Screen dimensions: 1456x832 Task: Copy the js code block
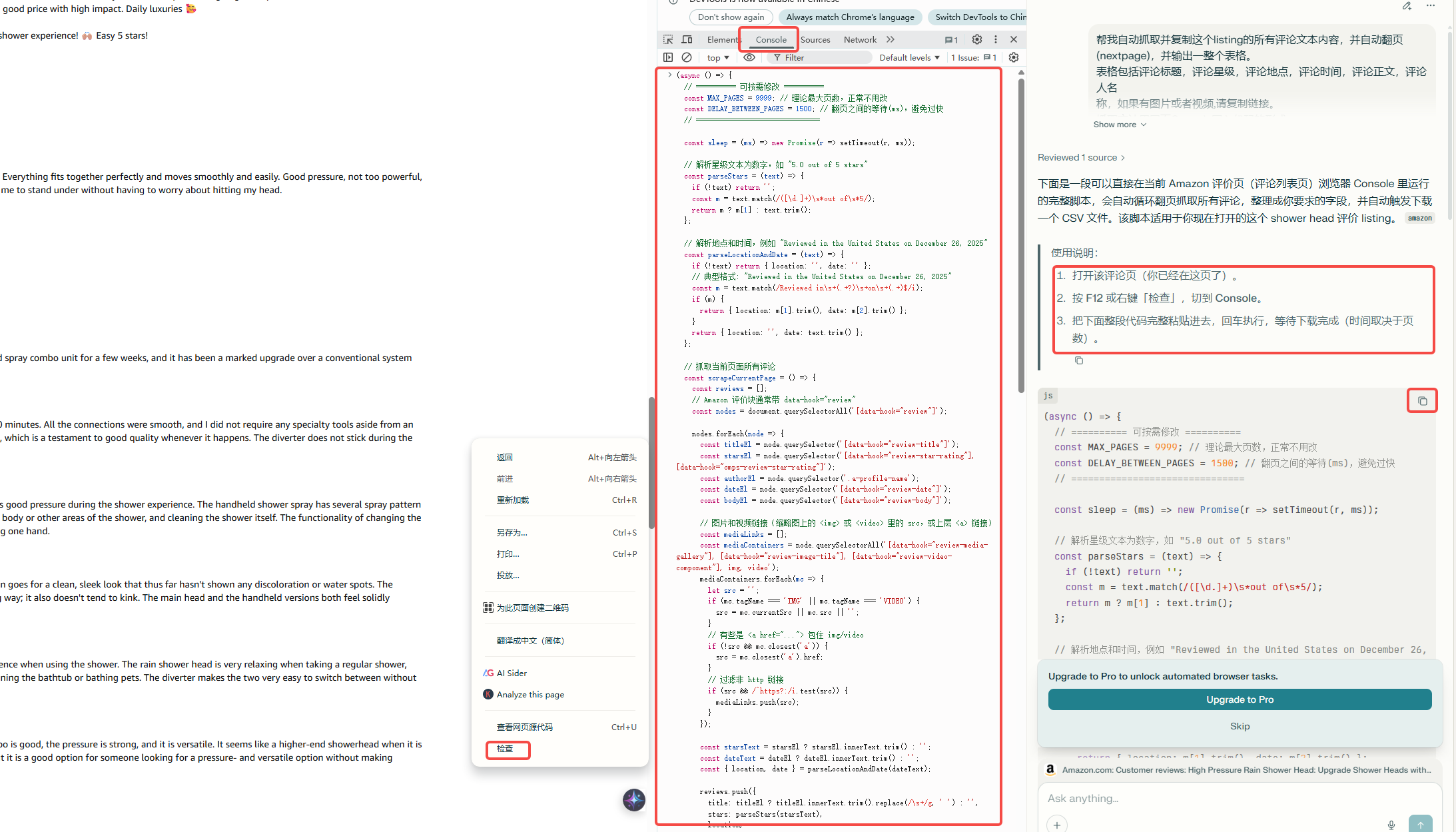click(1422, 401)
